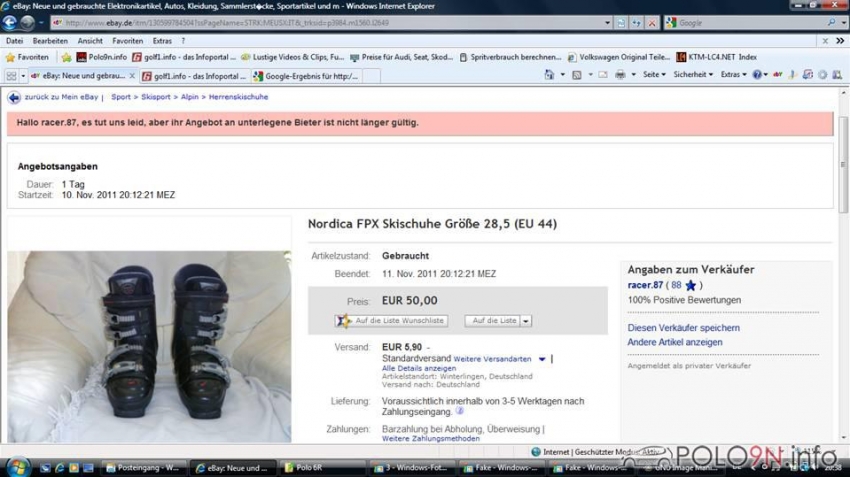Open the recent pages dropdown next to Forward
The width and height of the screenshot is (850, 477).
(x=41, y=23)
